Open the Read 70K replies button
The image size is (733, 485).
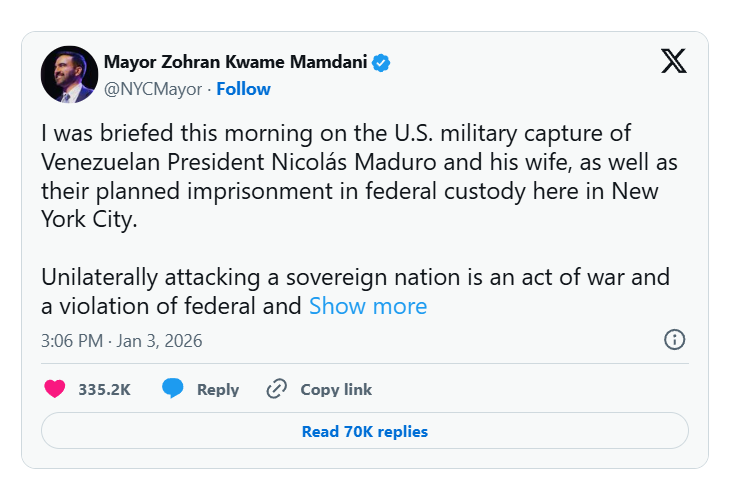pyautogui.click(x=364, y=432)
